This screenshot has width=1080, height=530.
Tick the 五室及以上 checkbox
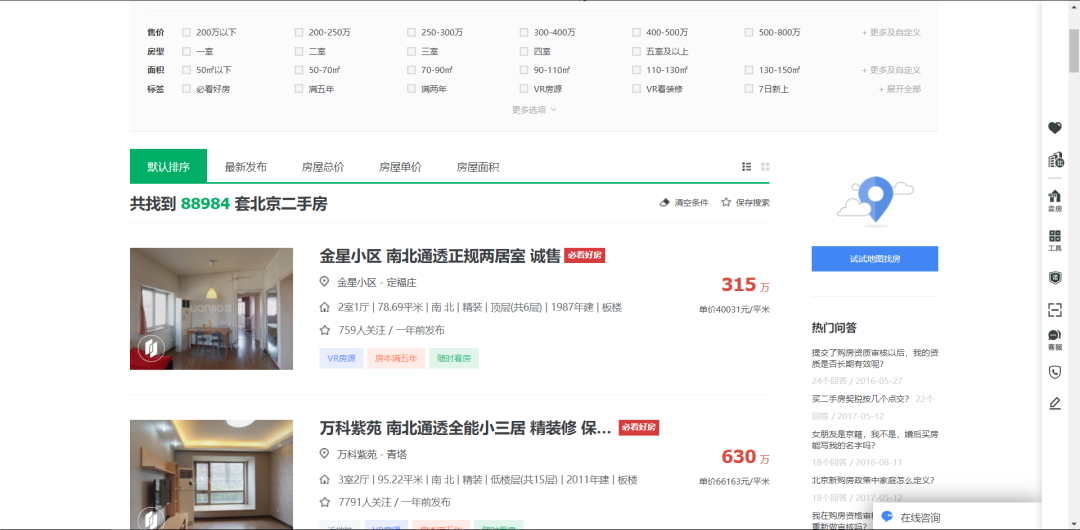point(636,51)
